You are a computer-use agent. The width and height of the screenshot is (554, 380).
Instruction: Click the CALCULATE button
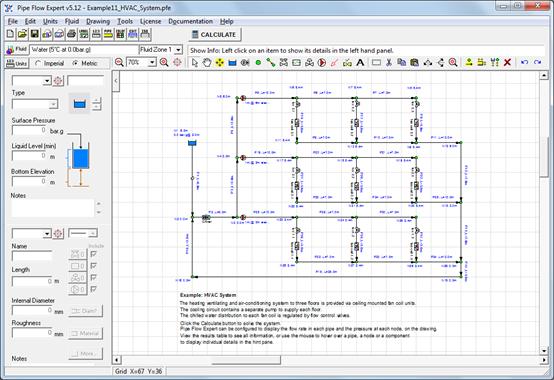tap(214, 35)
